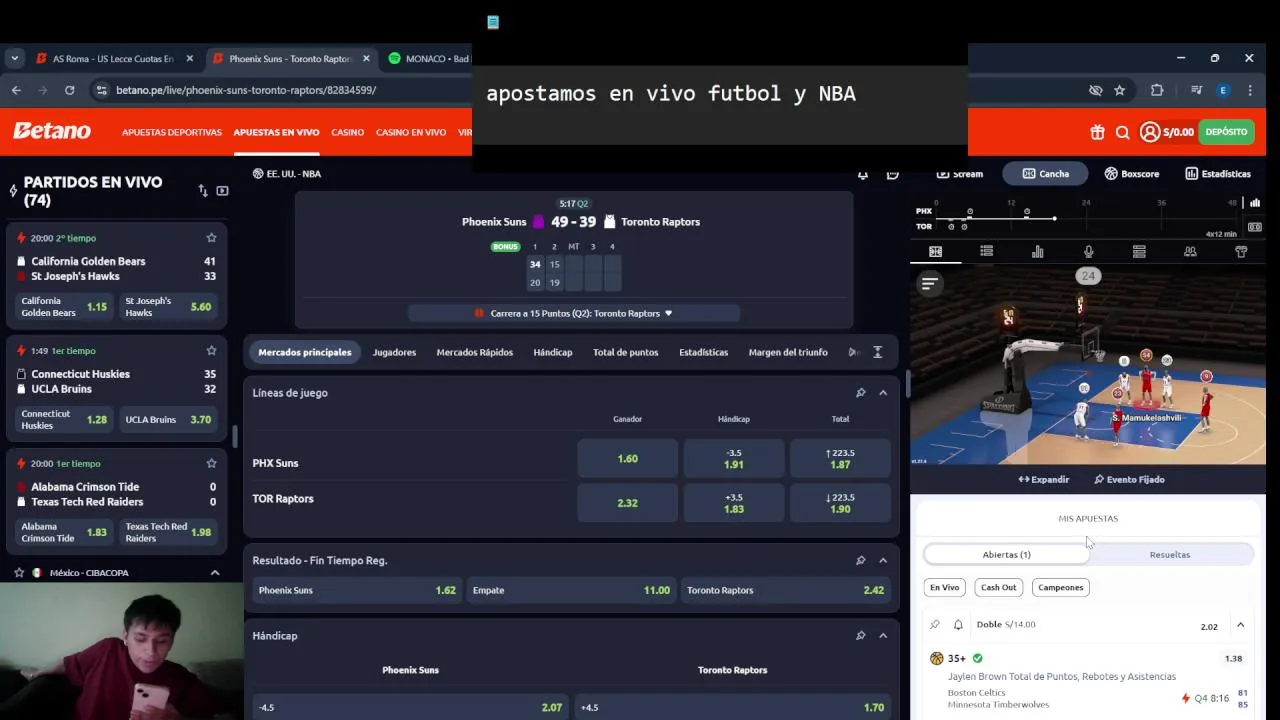Collapse all markets icon beside tabs
The width and height of the screenshot is (1280, 720).
click(x=877, y=352)
